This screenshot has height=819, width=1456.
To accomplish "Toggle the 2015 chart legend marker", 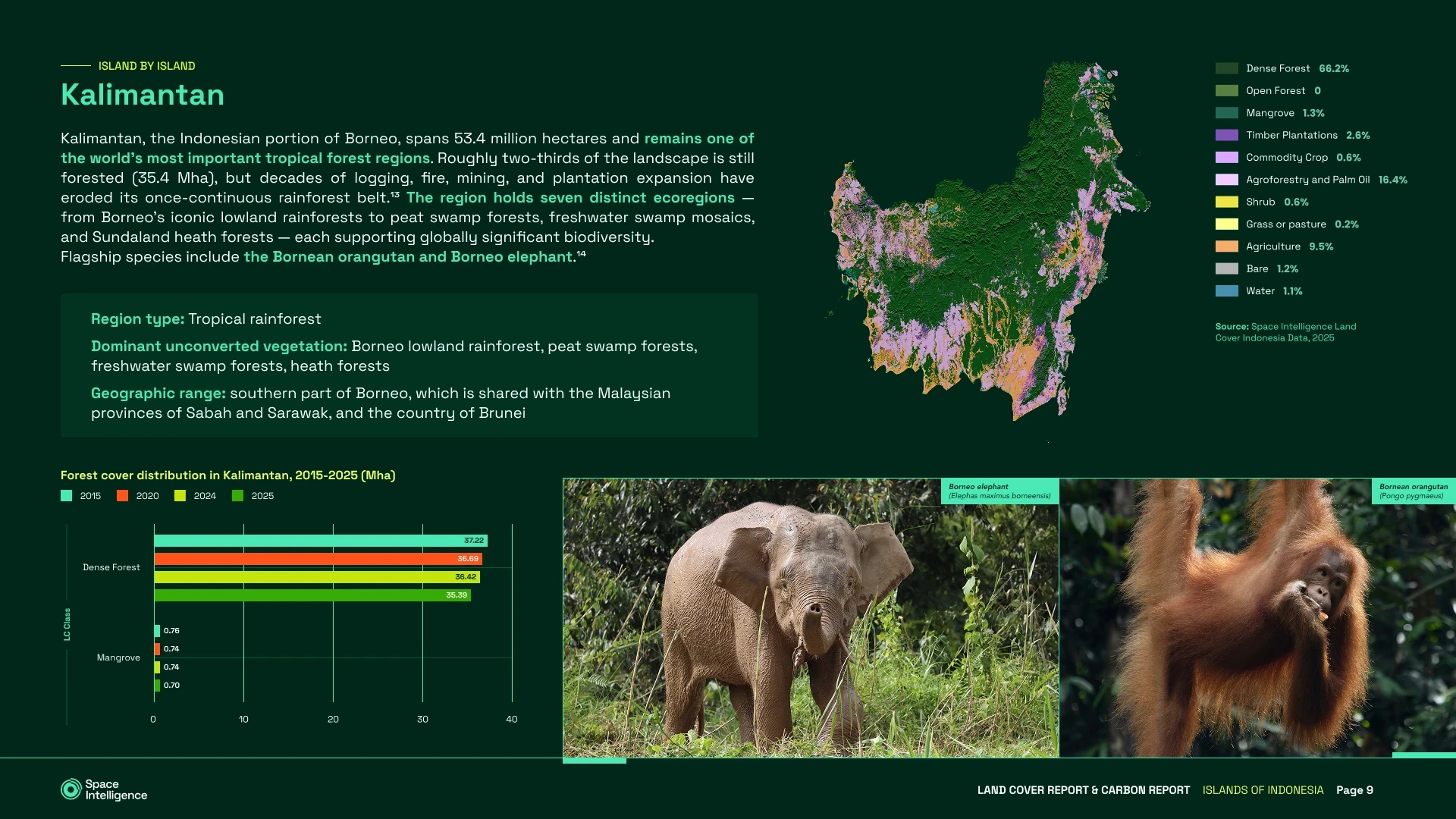I will pos(67,496).
